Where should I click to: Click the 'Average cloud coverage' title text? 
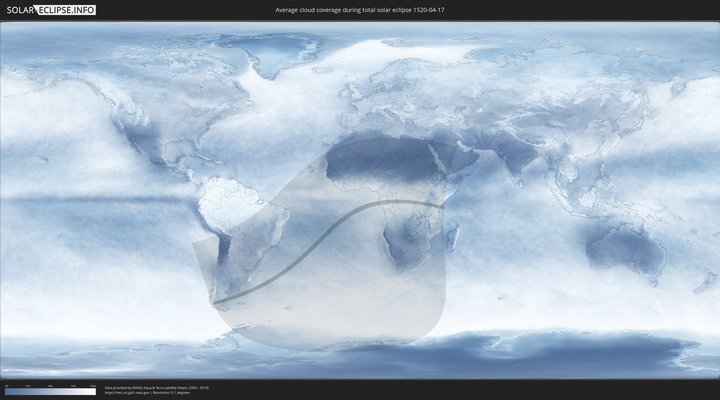coord(360,10)
